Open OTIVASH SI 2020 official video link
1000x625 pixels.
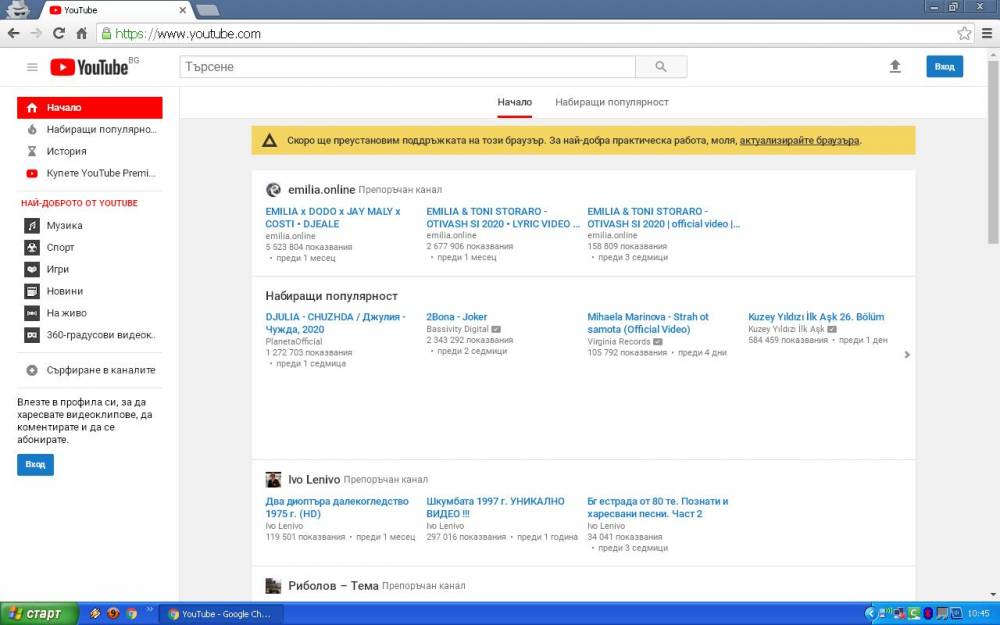pyautogui.click(x=663, y=217)
